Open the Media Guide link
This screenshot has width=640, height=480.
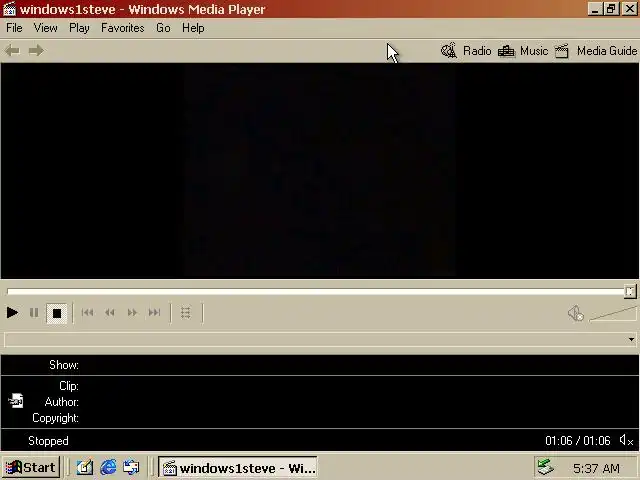pos(607,51)
